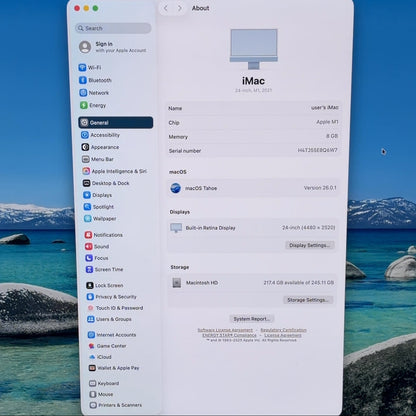The width and height of the screenshot is (416, 416).
Task: Click the Search field in sidebar
Action: (113, 28)
